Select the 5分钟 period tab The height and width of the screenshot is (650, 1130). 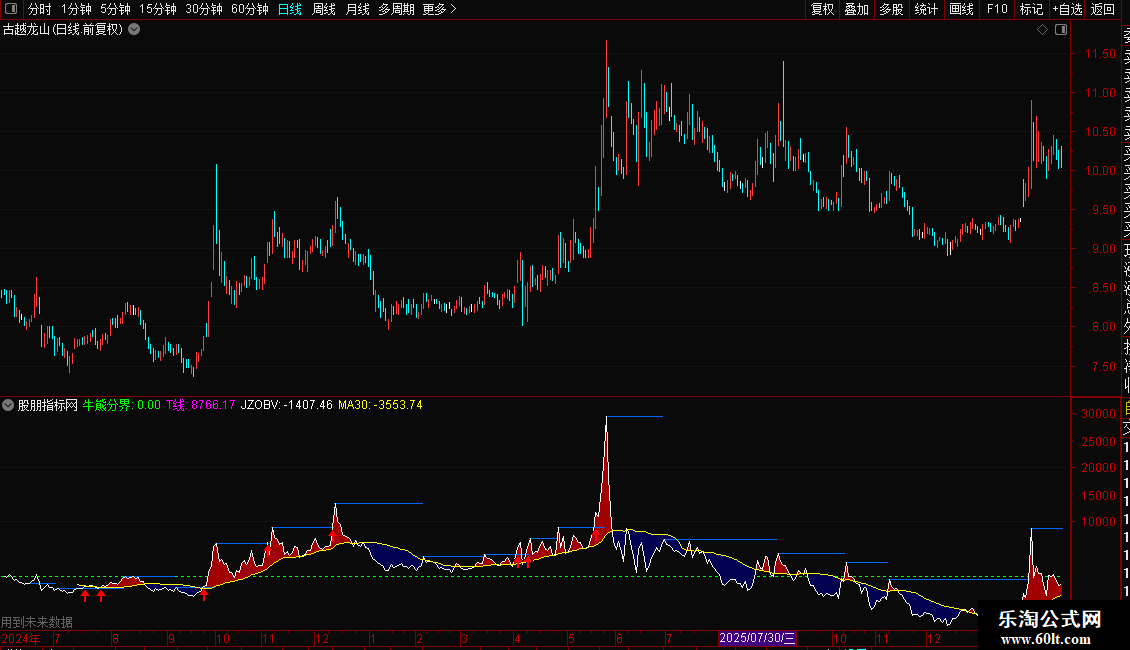tap(115, 9)
